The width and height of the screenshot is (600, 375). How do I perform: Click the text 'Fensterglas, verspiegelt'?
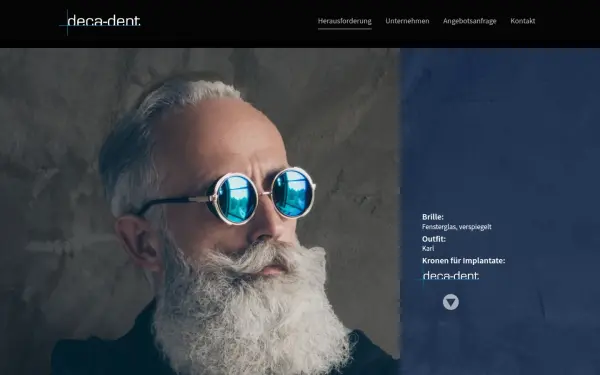click(457, 227)
